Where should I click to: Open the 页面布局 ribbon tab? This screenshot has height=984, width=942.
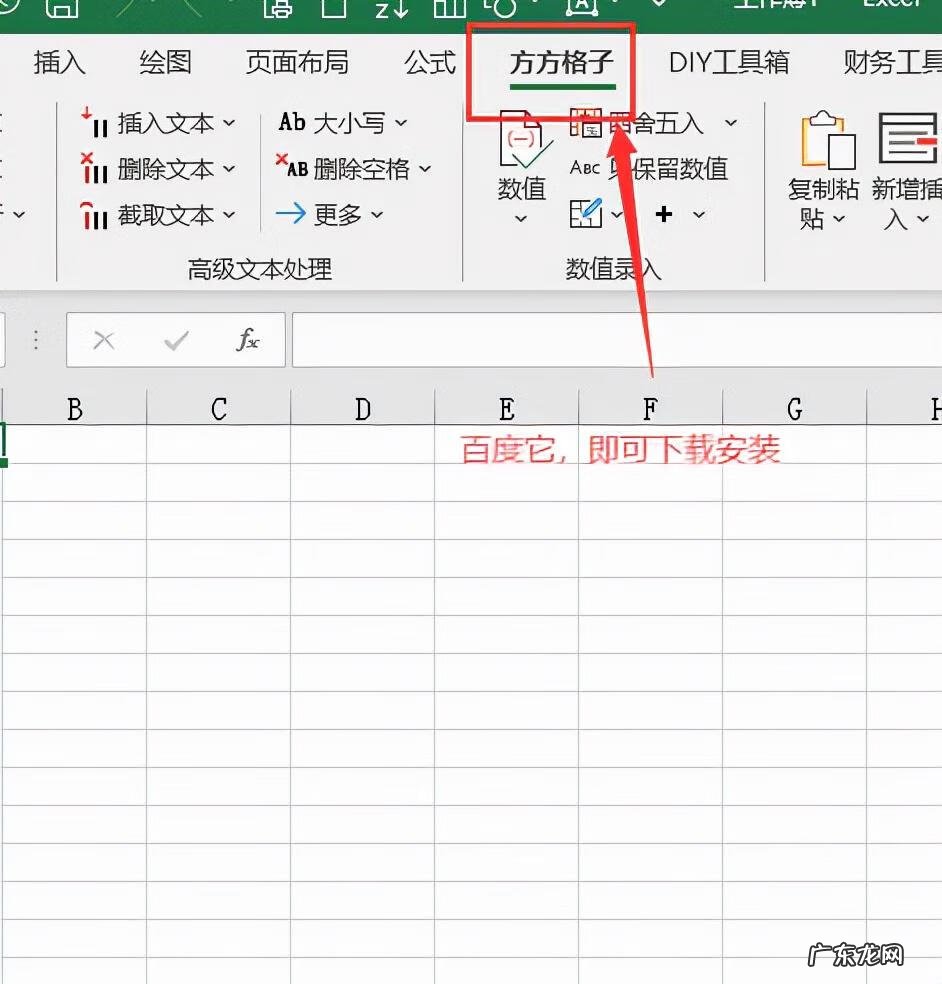tap(297, 63)
